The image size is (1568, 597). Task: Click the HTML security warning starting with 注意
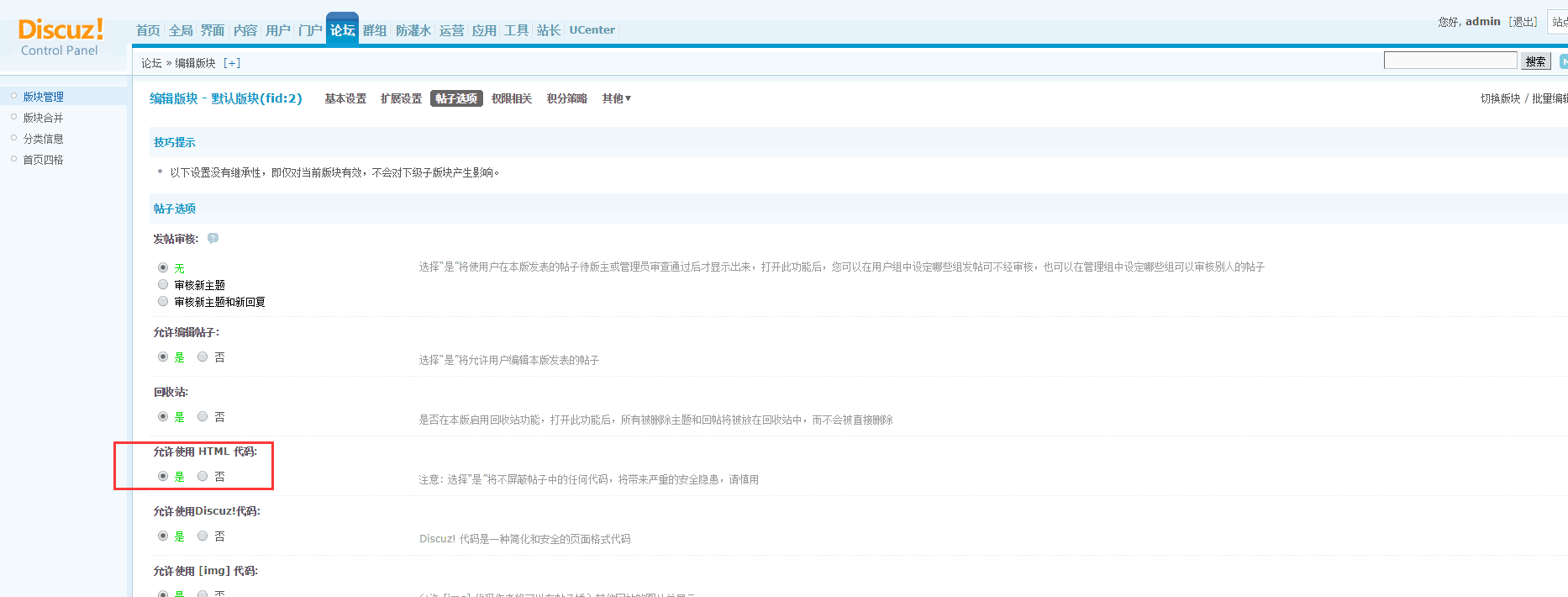point(589,479)
